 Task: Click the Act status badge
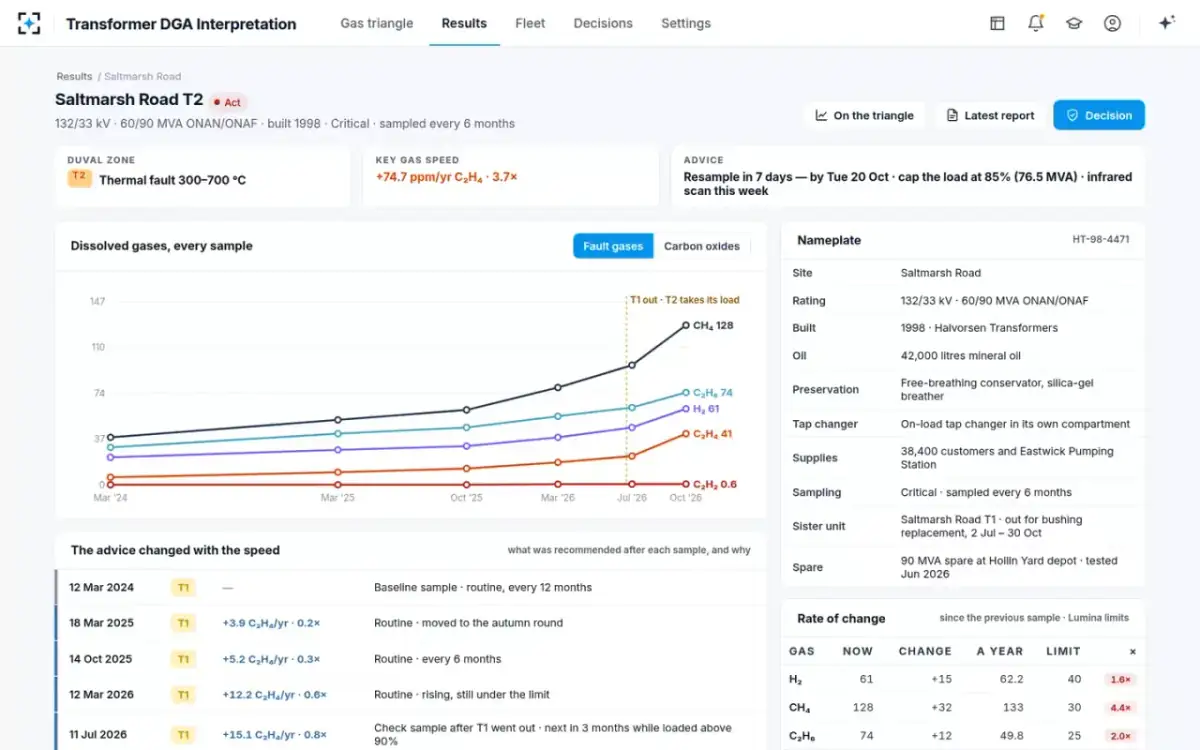click(x=228, y=102)
